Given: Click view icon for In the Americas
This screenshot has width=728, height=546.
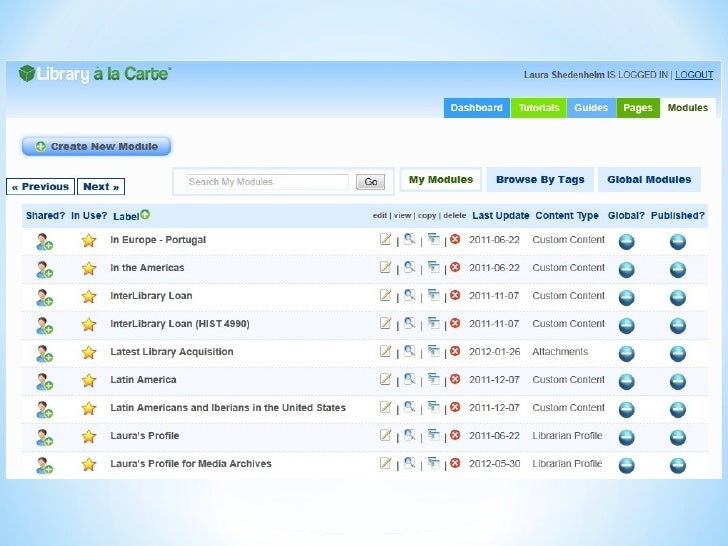Looking at the screenshot, I should (409, 268).
